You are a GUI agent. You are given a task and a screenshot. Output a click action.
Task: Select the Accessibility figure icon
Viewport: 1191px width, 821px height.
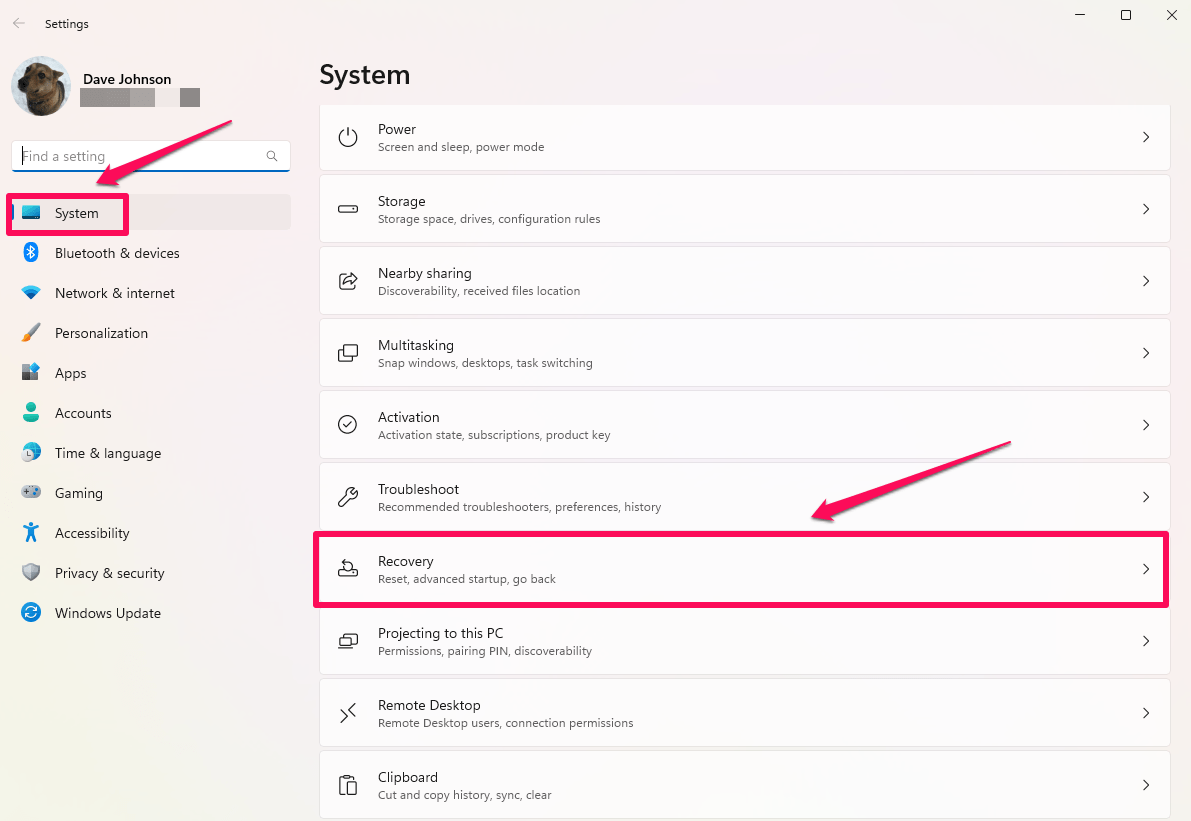tap(30, 533)
